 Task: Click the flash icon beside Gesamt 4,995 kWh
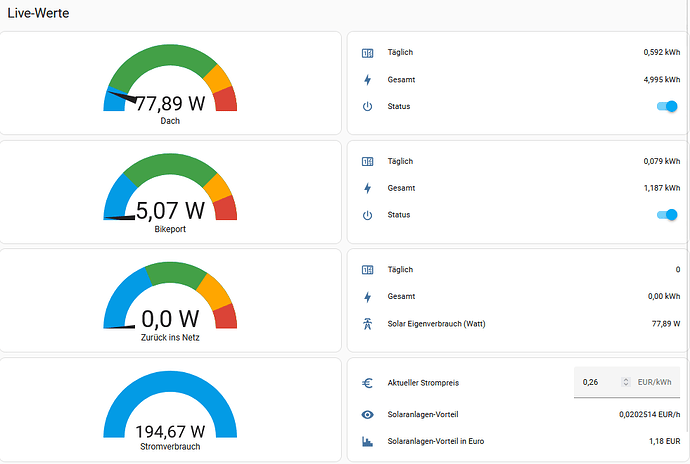[367, 79]
